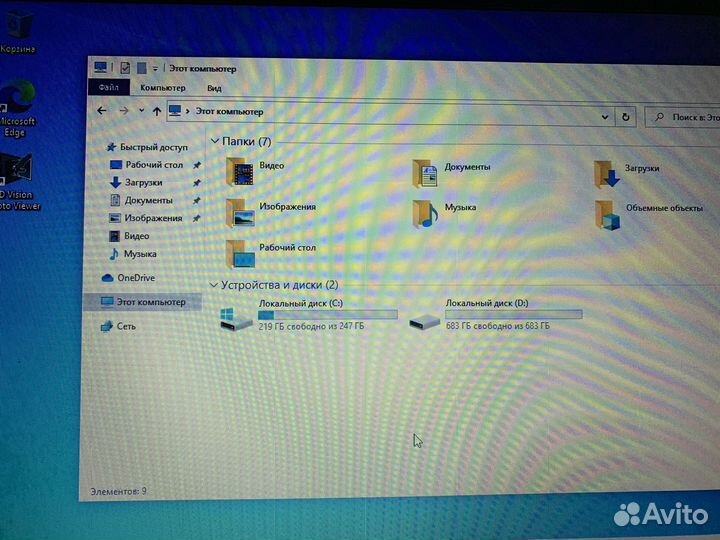Open the Вид ribbon tab
The image size is (720, 540).
click(214, 88)
